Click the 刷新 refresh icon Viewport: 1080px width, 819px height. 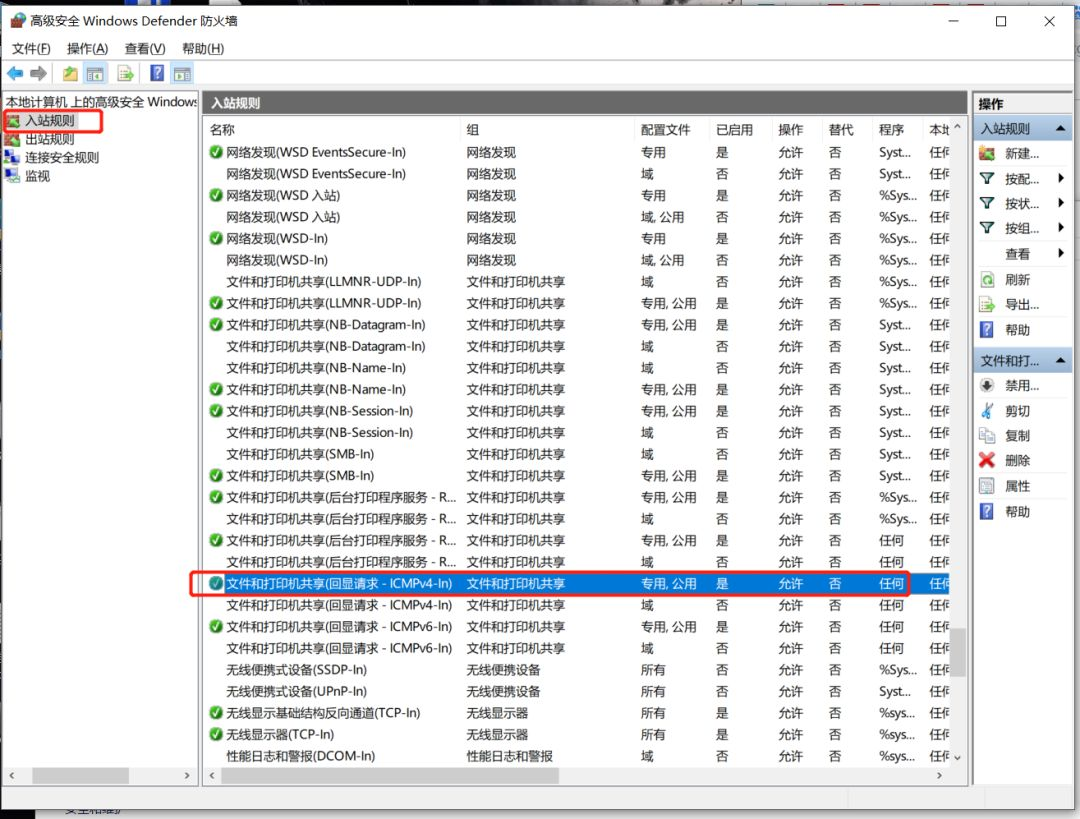pyautogui.click(x=987, y=280)
